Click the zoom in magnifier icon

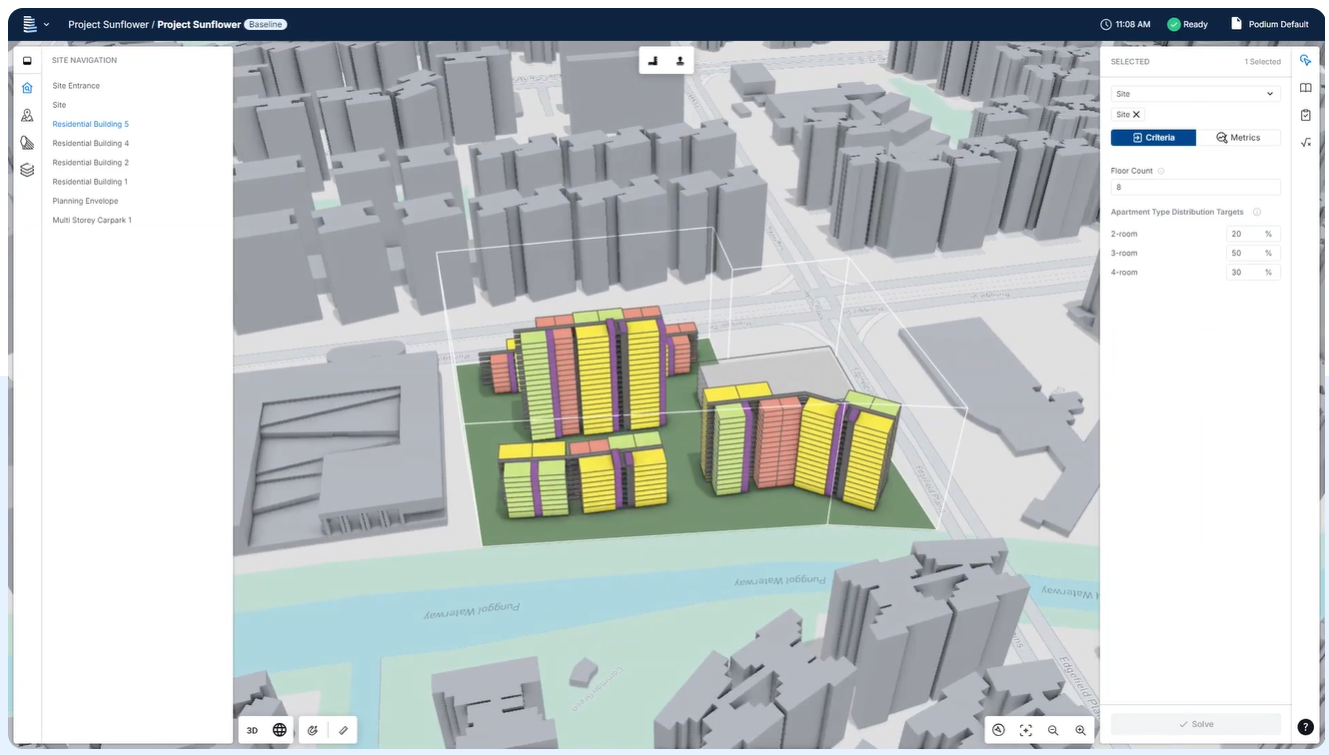click(1080, 730)
